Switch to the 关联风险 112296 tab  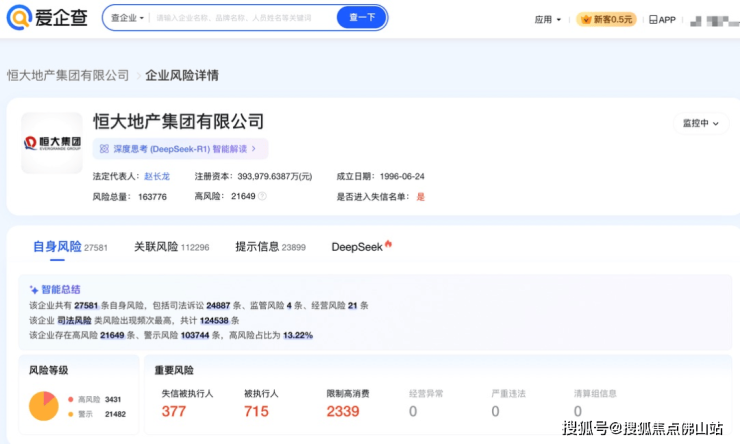pos(172,247)
